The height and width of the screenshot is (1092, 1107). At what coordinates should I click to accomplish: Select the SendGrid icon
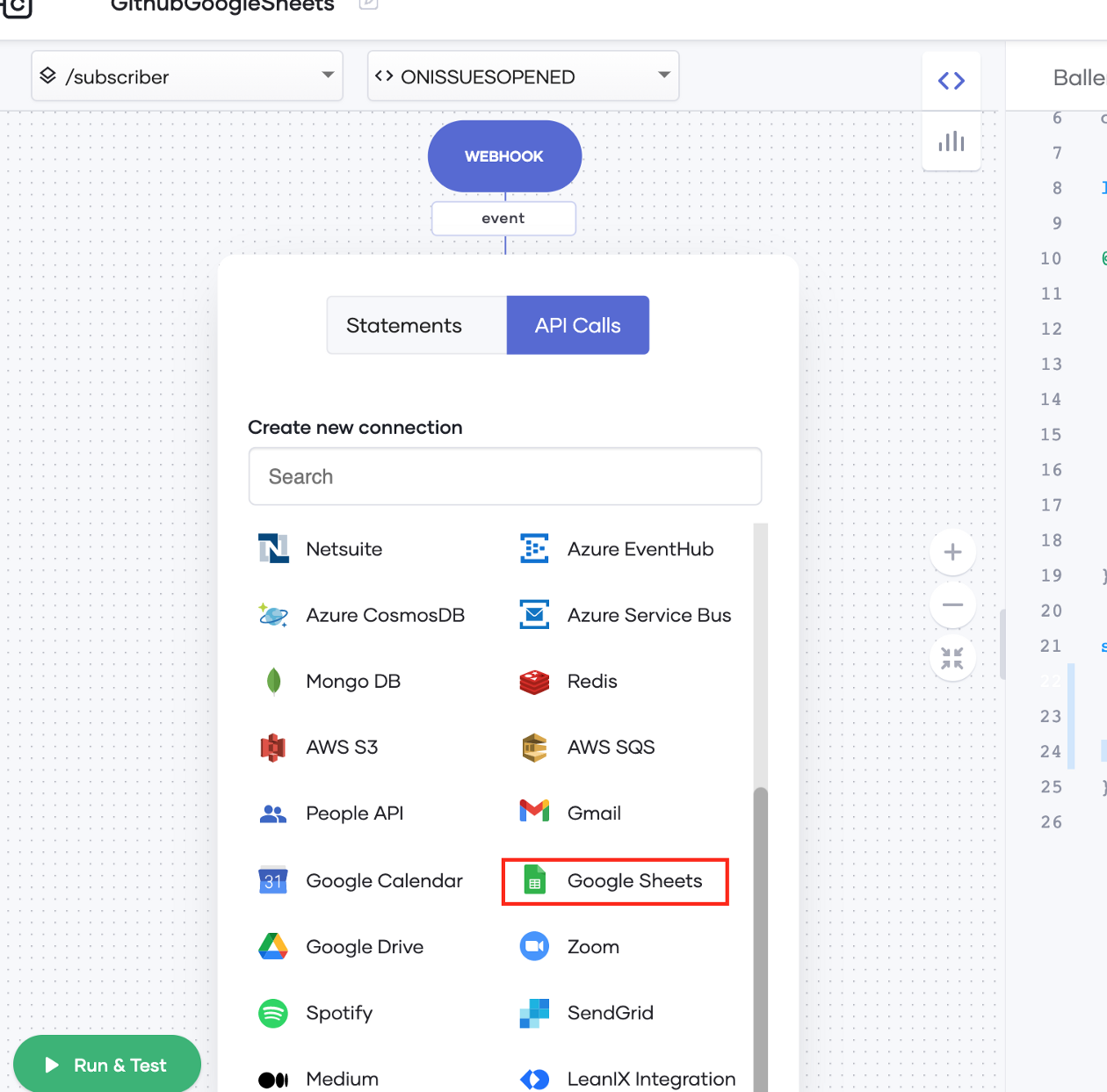(x=534, y=1013)
